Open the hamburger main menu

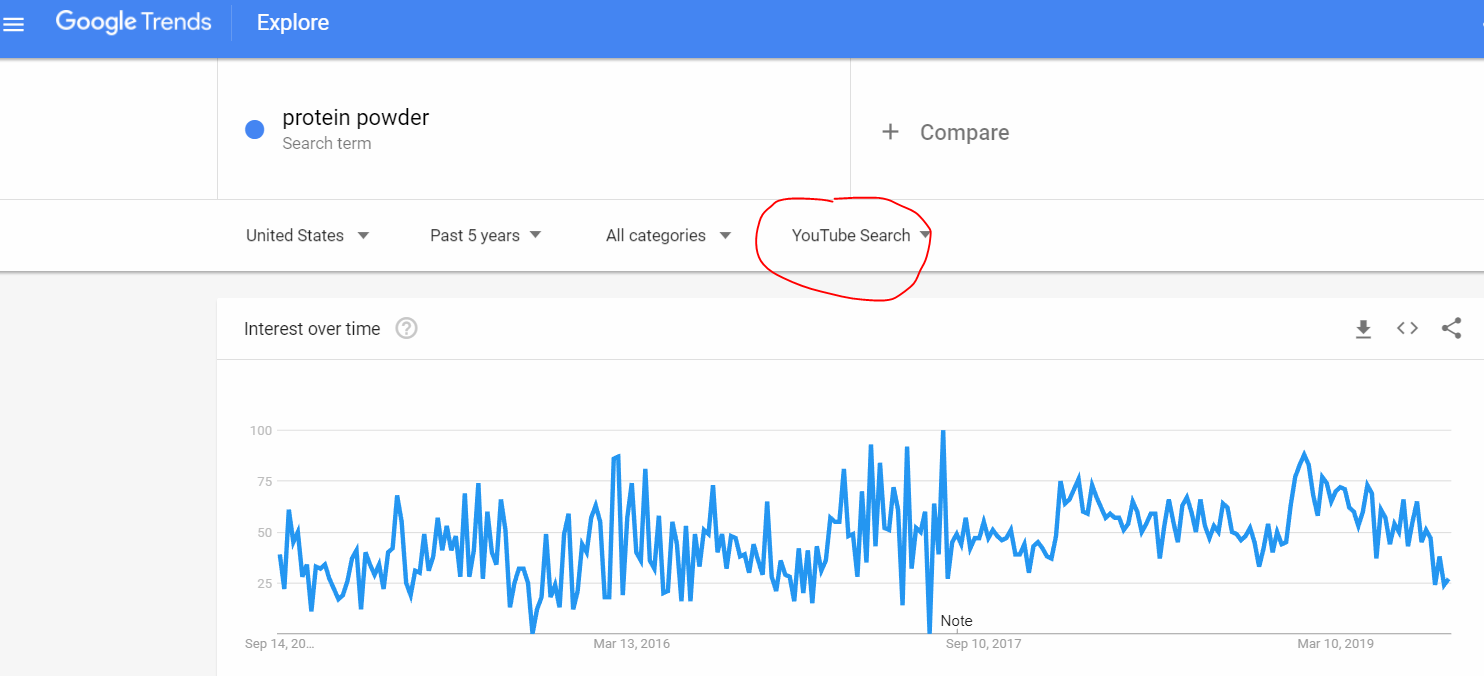point(14,24)
